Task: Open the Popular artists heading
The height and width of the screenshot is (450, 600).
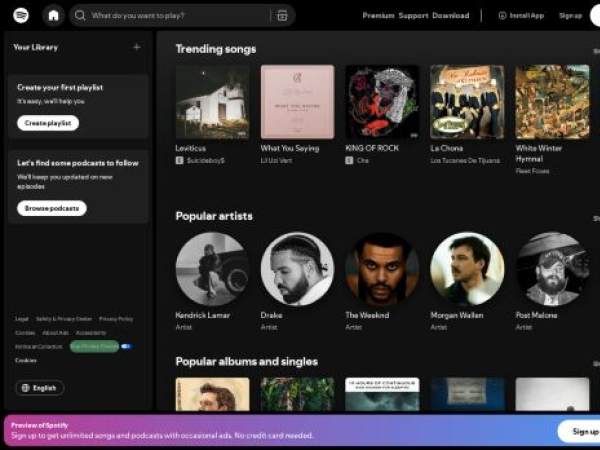Action: click(214, 216)
